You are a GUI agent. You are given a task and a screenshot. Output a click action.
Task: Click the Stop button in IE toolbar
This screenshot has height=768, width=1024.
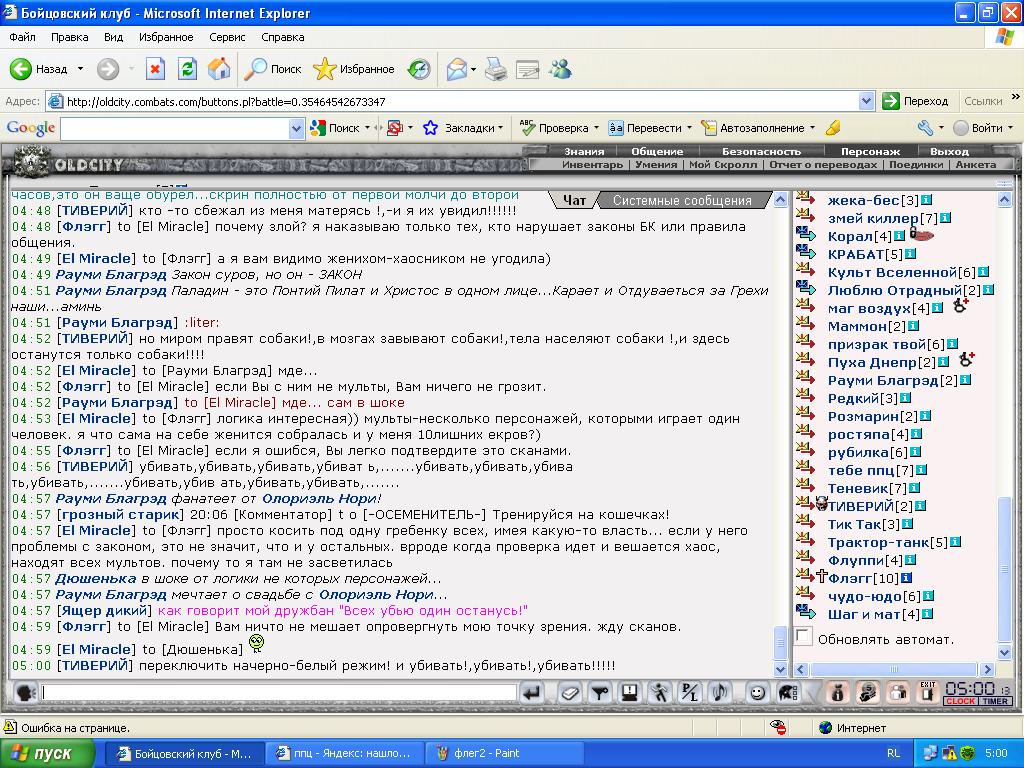click(x=155, y=69)
